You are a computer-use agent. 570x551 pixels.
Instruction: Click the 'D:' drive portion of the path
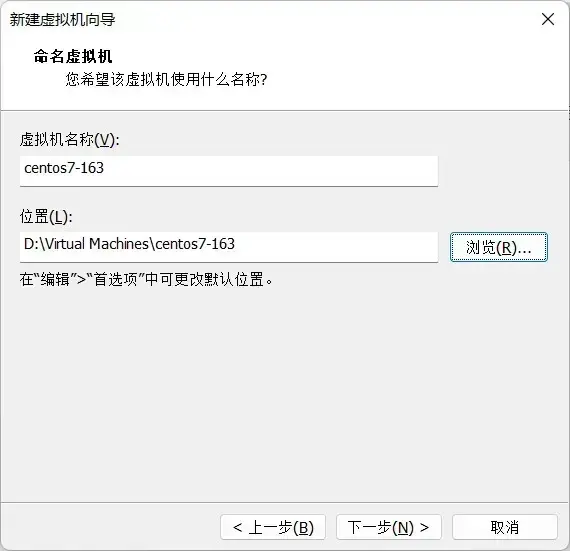coord(32,244)
